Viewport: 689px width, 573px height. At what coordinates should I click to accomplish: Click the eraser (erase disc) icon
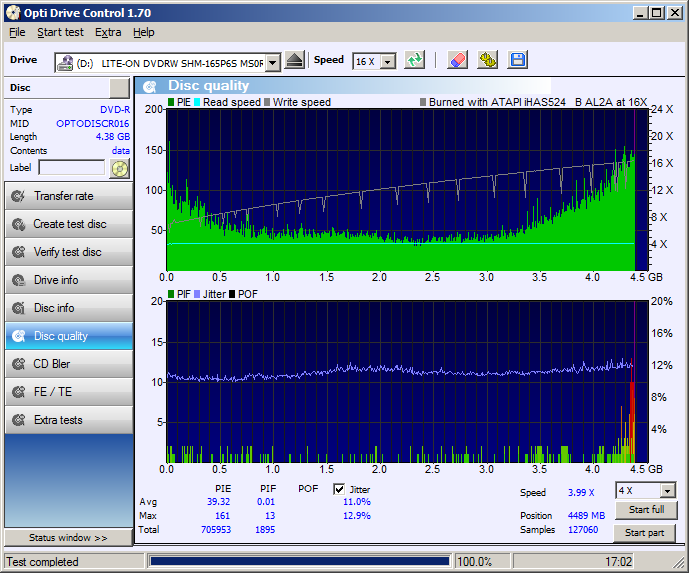click(457, 60)
